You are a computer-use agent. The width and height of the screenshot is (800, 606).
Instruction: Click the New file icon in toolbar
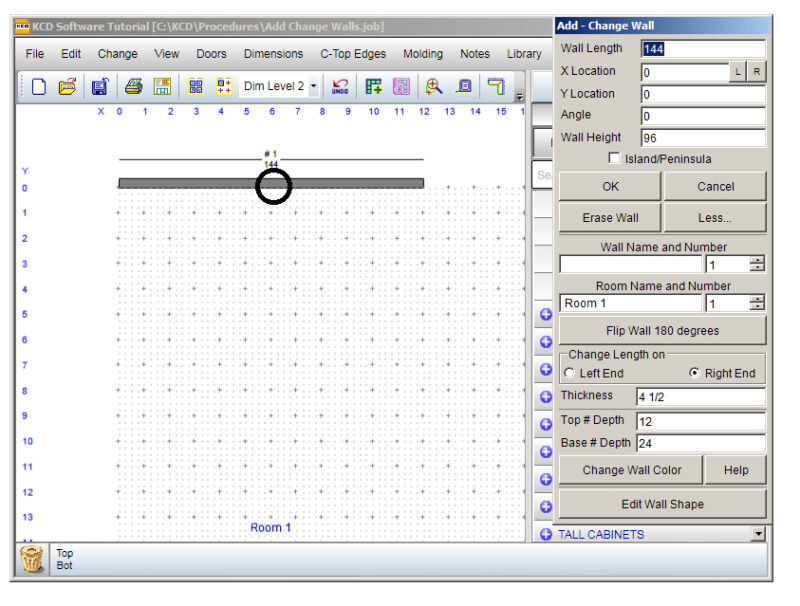[x=39, y=87]
